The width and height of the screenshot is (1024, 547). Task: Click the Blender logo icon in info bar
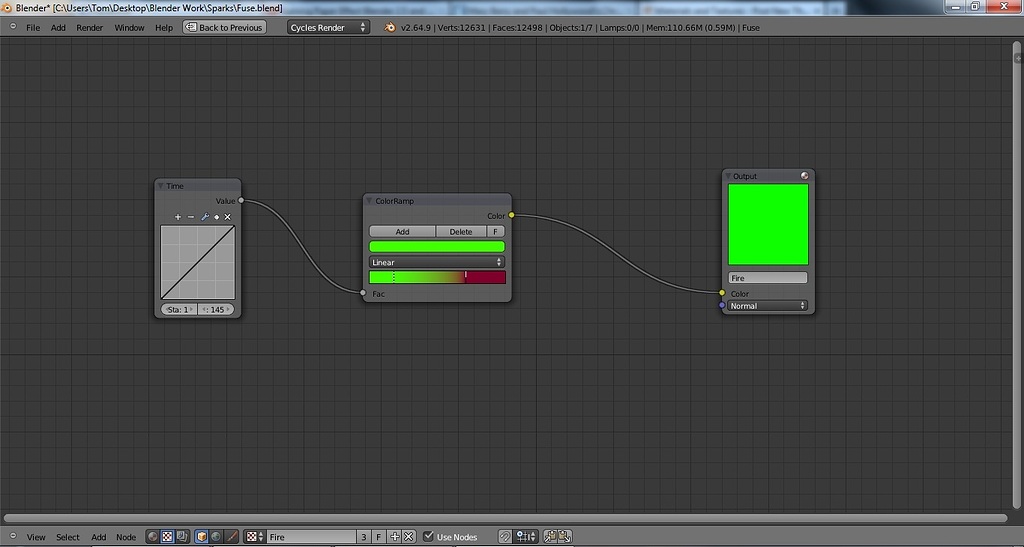[x=390, y=27]
